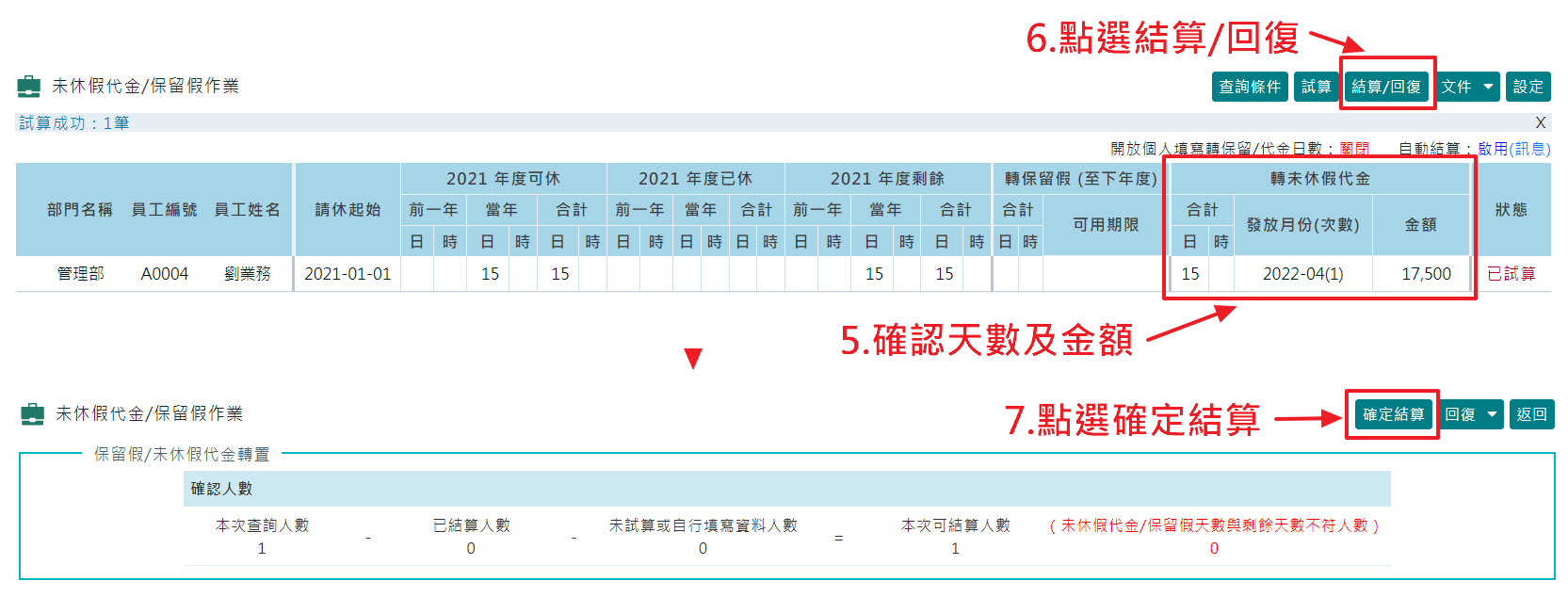Image resolution: width=1568 pixels, height=597 pixels.
Task: Click the 未試算或自行填寫資料人數 label
Action: click(x=703, y=525)
